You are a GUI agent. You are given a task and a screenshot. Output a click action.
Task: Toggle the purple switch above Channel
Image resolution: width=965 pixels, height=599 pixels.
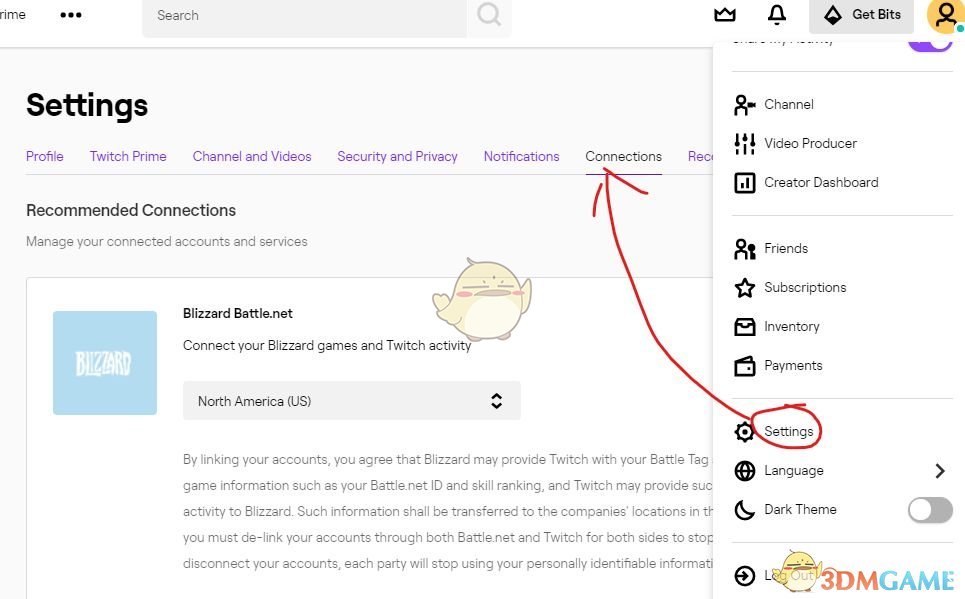(930, 44)
